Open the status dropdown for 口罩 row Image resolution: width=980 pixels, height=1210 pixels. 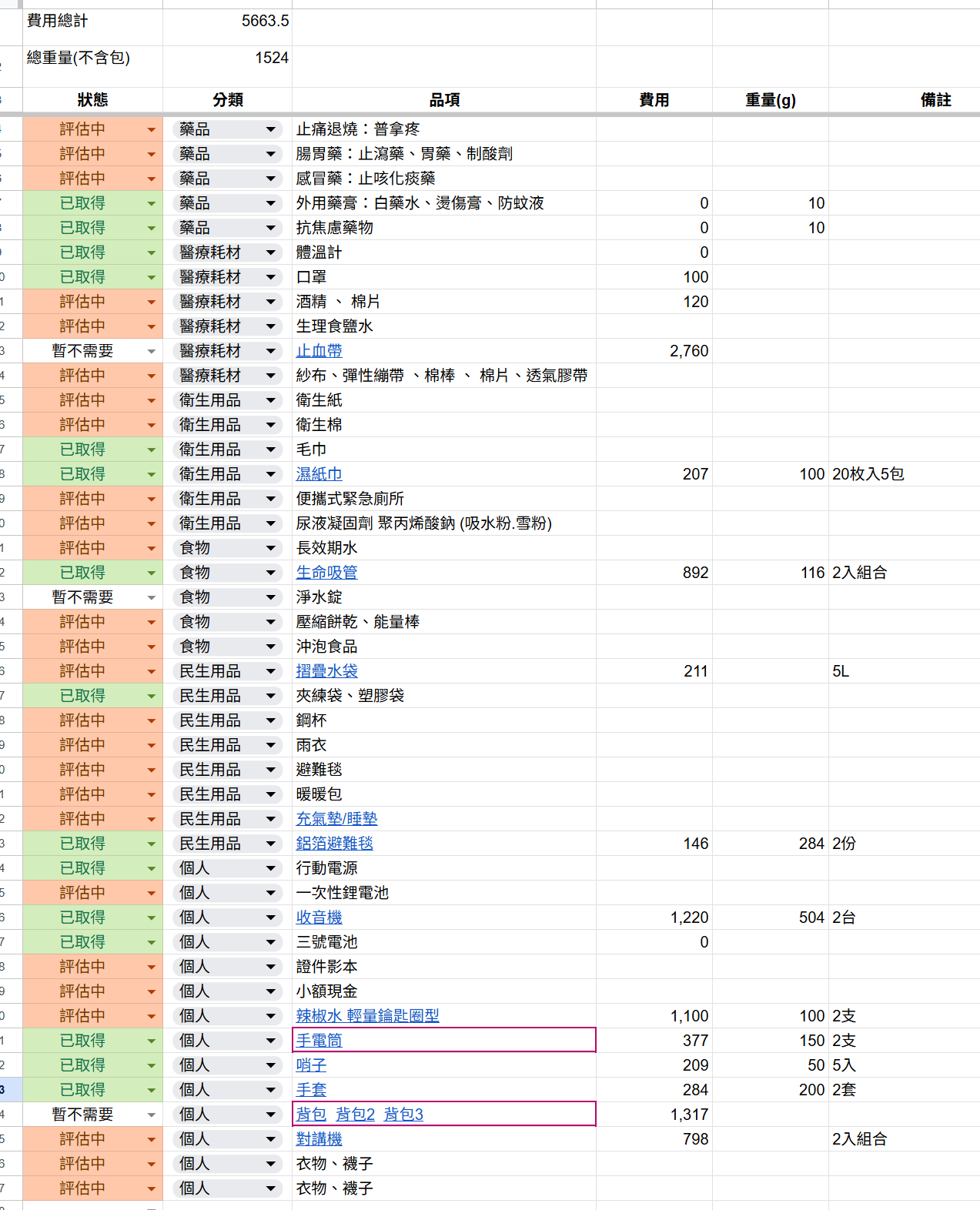pyautogui.click(x=152, y=278)
